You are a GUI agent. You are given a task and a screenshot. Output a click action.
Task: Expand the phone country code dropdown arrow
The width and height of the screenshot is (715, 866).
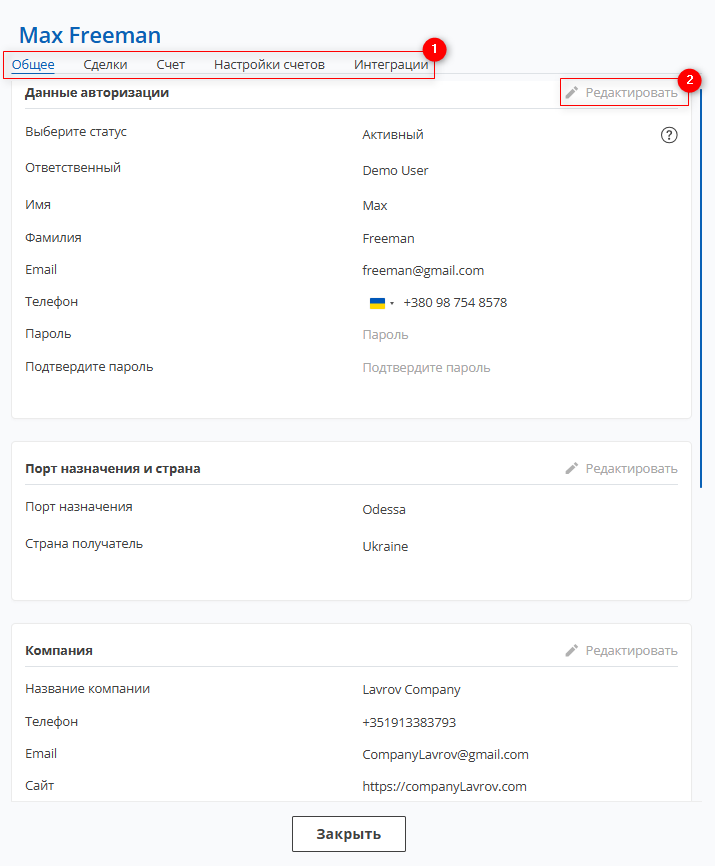(392, 303)
